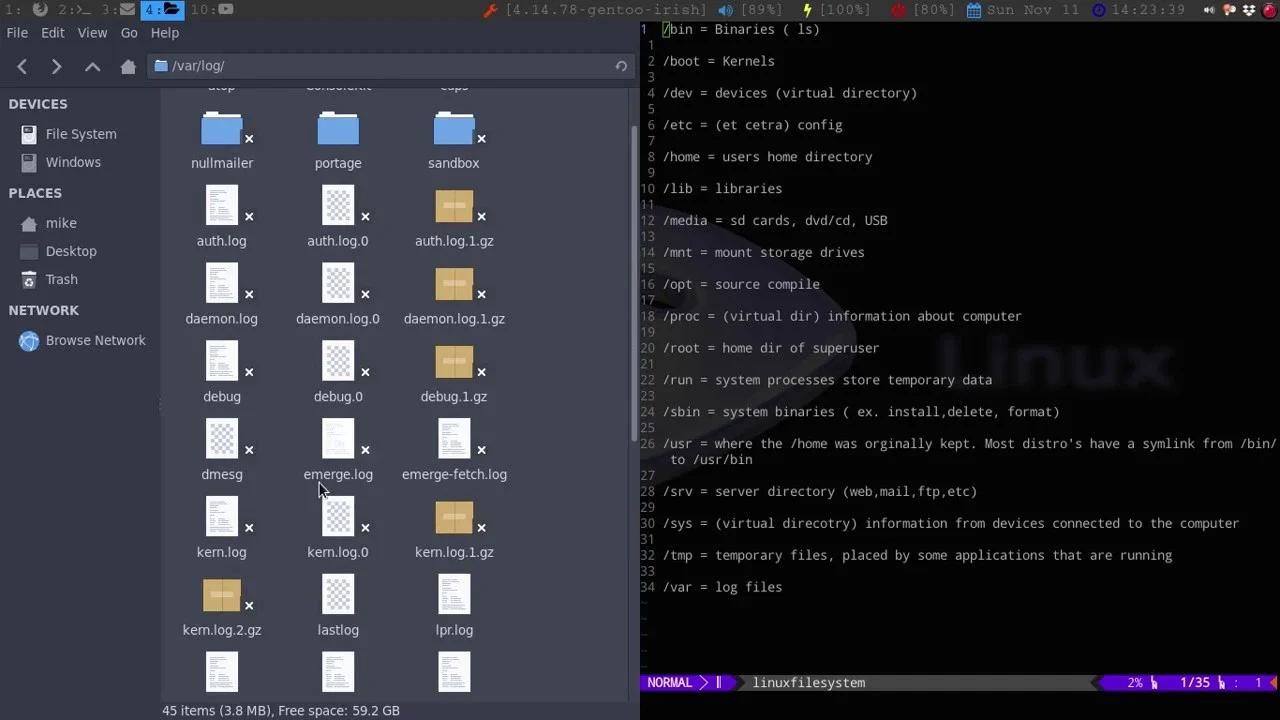The image size is (1280, 720).
Task: Click the kernel version label in bar
Action: tap(594, 10)
